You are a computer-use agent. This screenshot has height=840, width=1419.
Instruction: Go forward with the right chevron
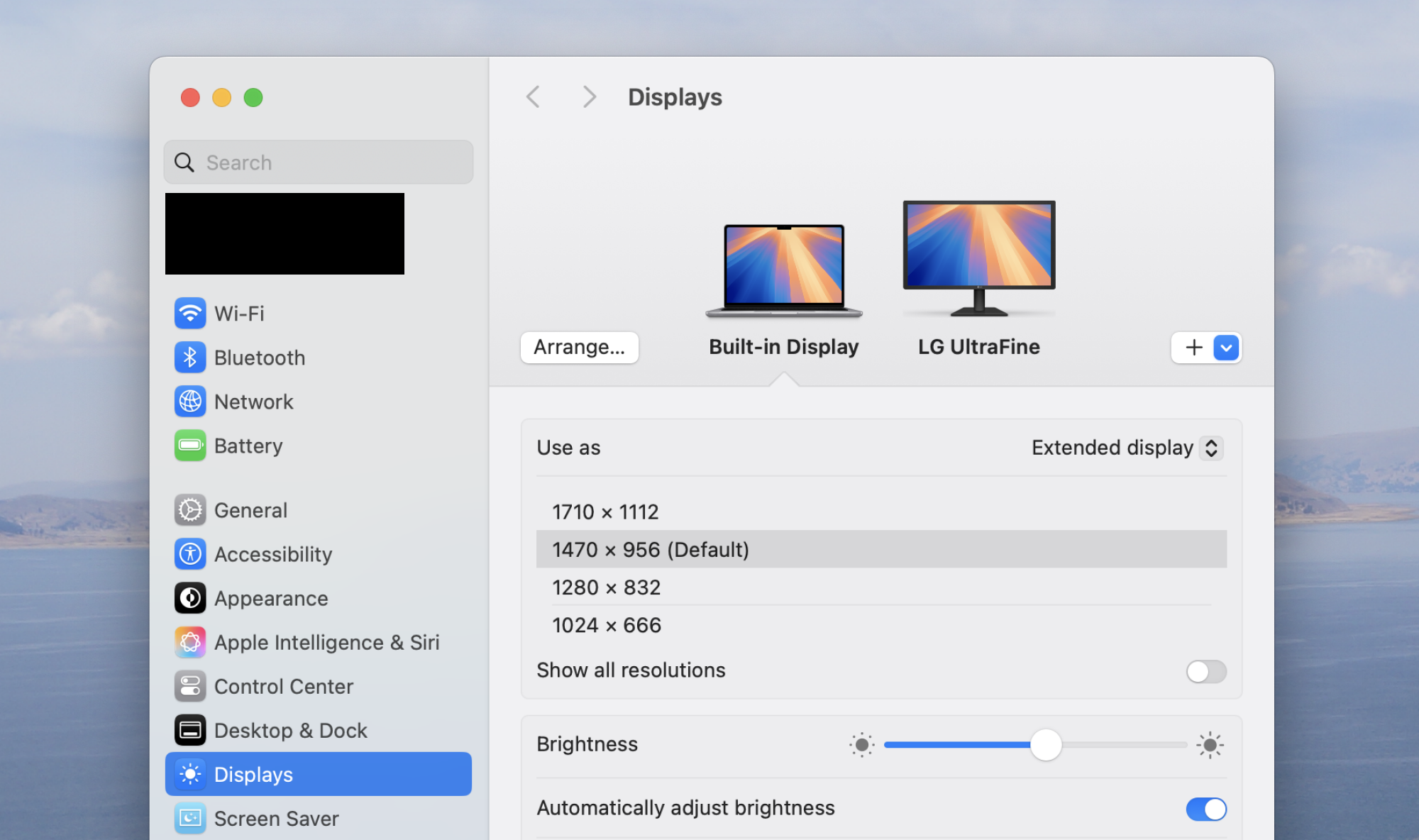(x=589, y=96)
